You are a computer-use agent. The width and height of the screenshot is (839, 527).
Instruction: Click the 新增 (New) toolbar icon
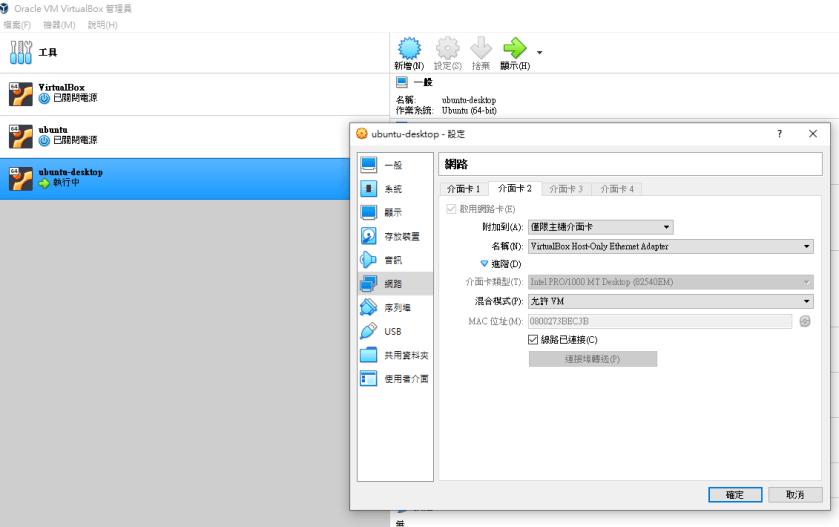click(x=409, y=50)
